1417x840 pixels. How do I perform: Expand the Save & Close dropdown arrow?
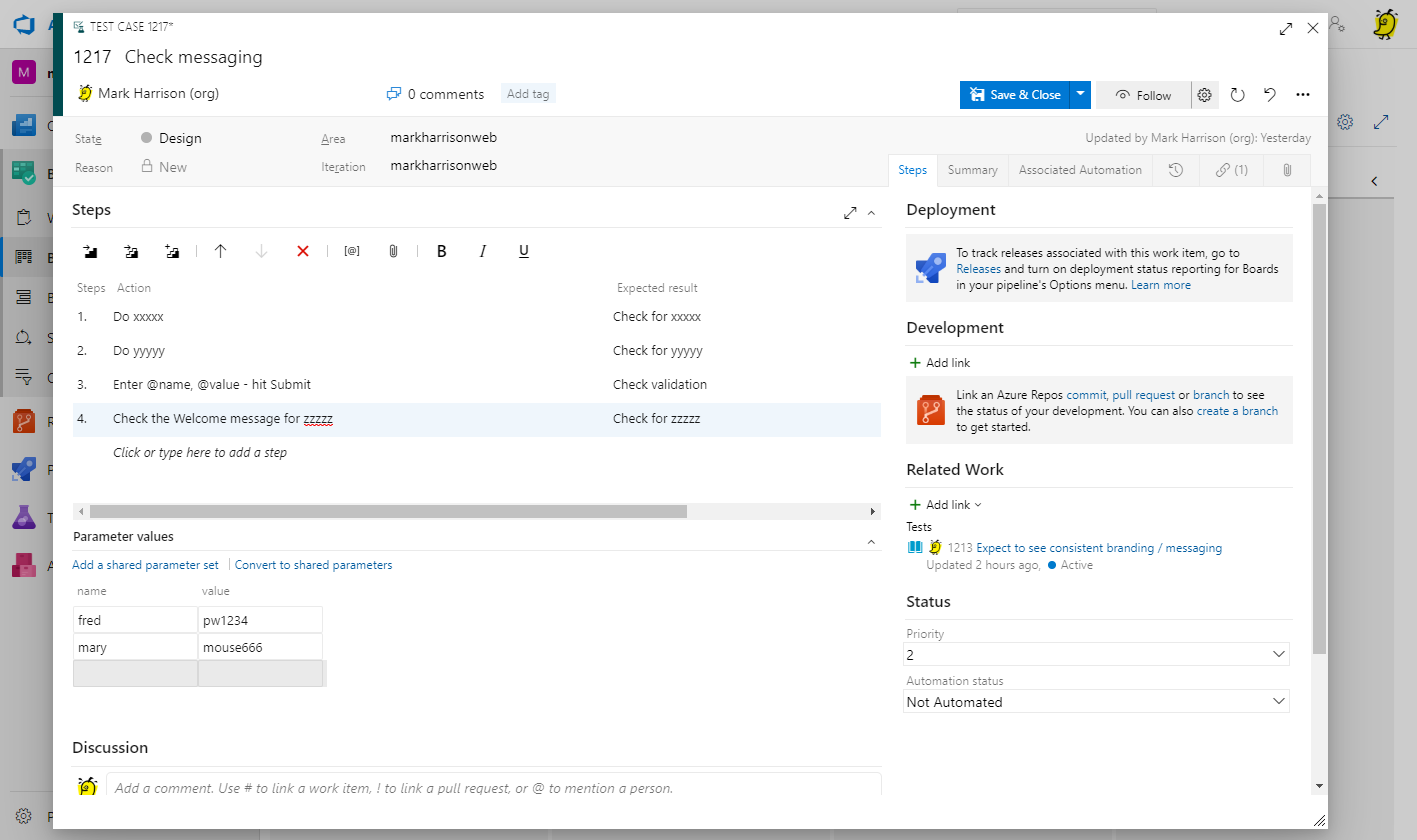pos(1080,95)
